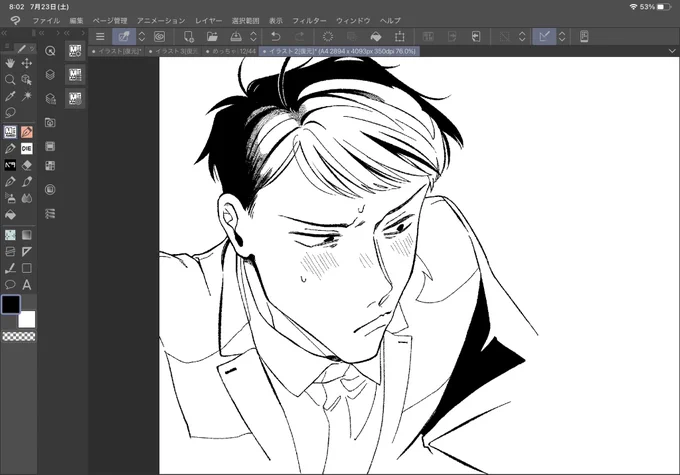This screenshot has width=680, height=475.
Task: Open the ファイル menu
Action: click(x=46, y=20)
